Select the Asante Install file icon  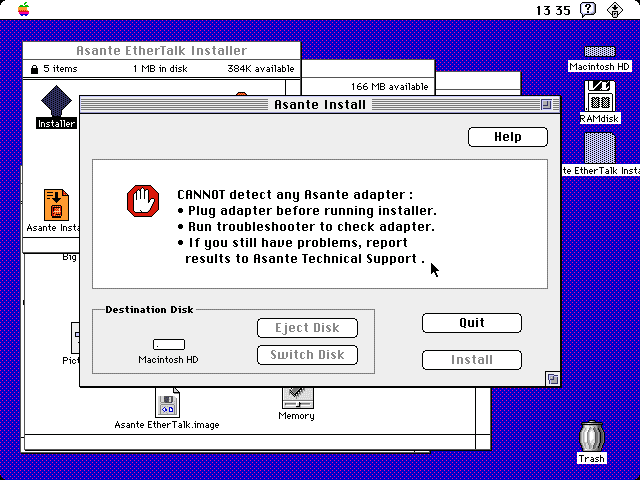[x=56, y=204]
